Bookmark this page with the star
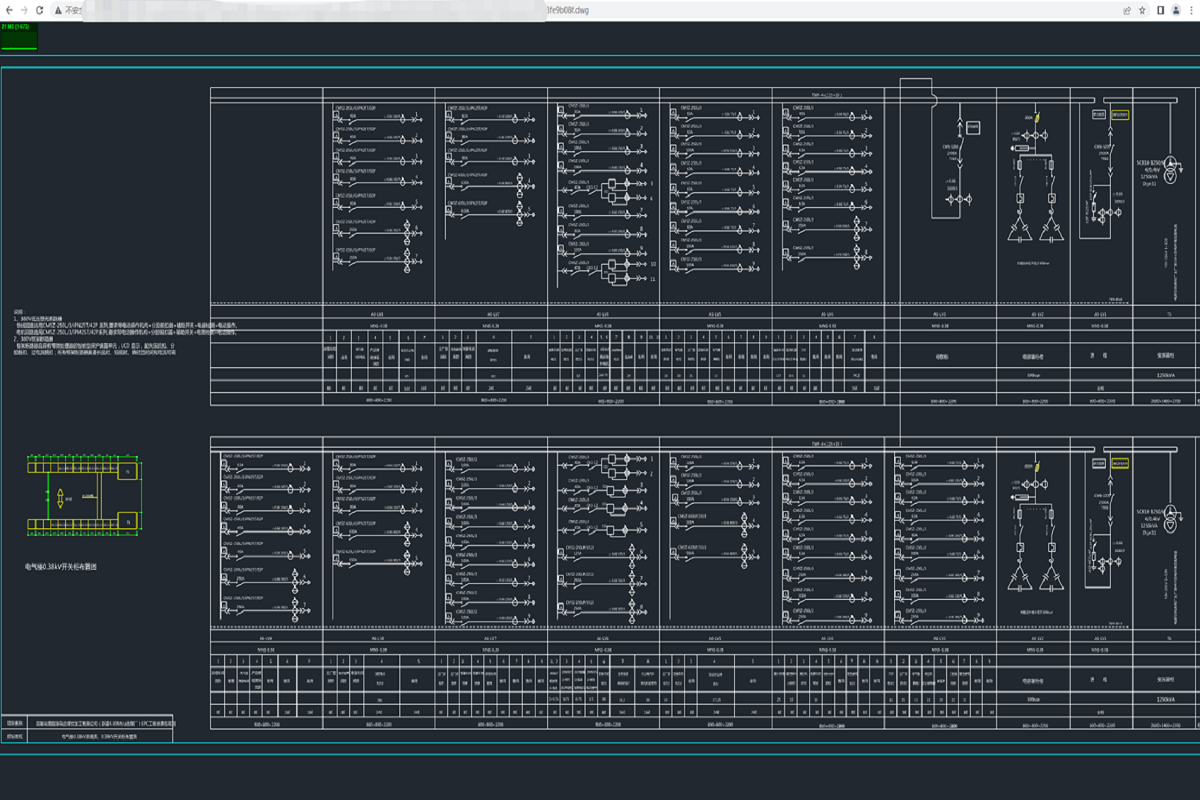This screenshot has height=800, width=1200. pos(1142,10)
